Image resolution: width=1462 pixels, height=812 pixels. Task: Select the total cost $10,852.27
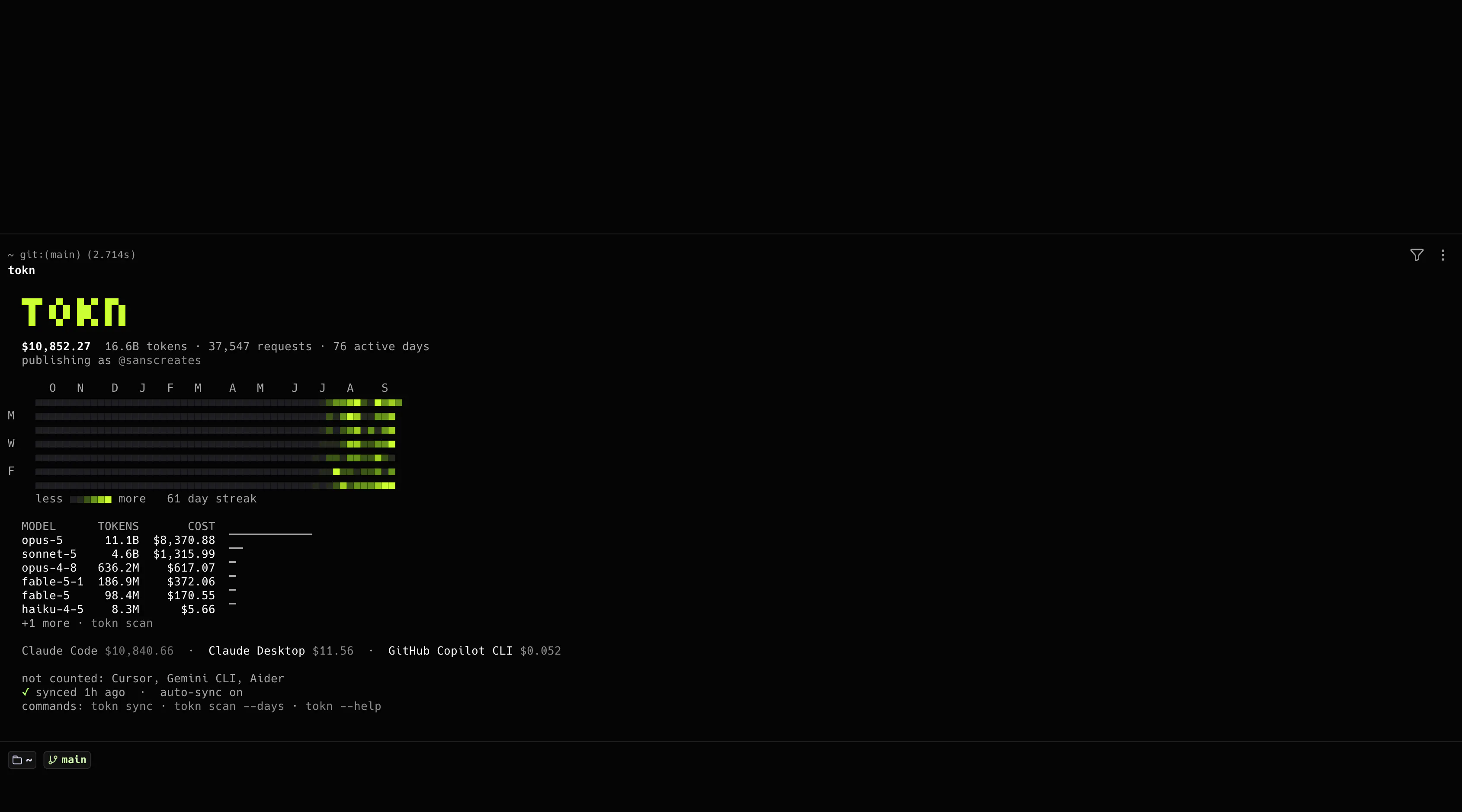click(56, 346)
